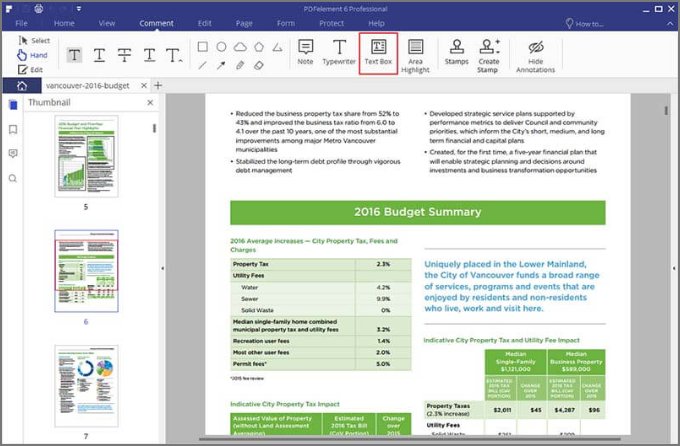Viewport: 680px width, 446px height.
Task: Select the Highlight text tool
Action: coord(74,55)
